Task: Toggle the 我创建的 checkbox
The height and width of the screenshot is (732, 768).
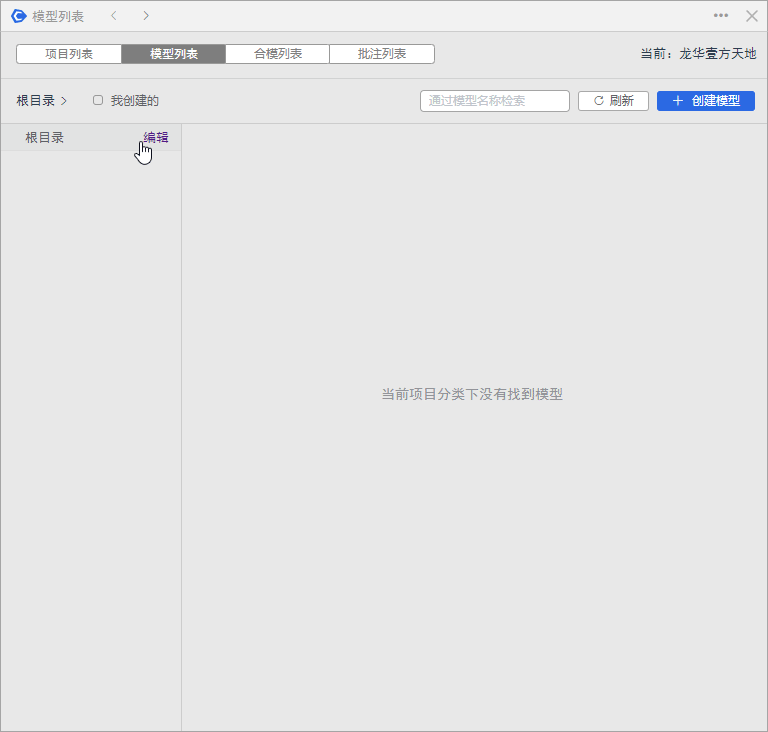Action: click(98, 100)
